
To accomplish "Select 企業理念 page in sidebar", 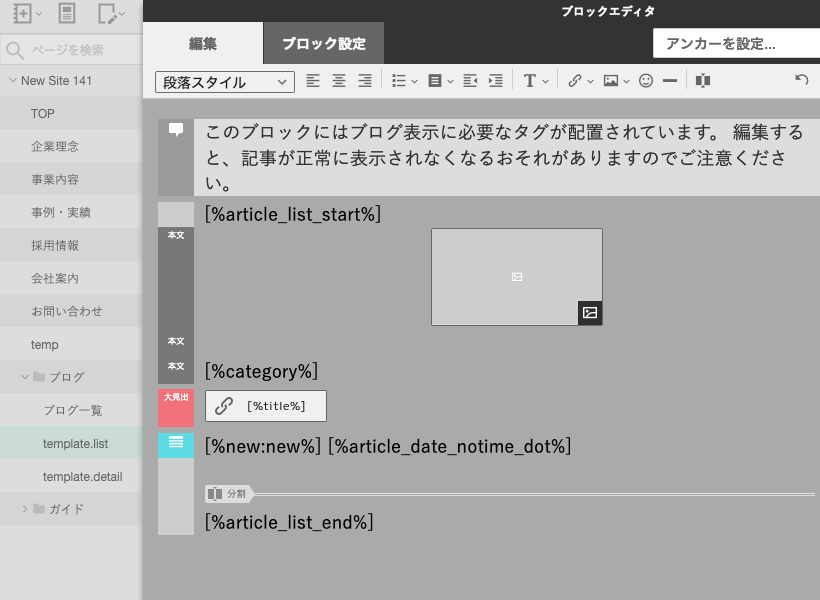I will [71, 146].
